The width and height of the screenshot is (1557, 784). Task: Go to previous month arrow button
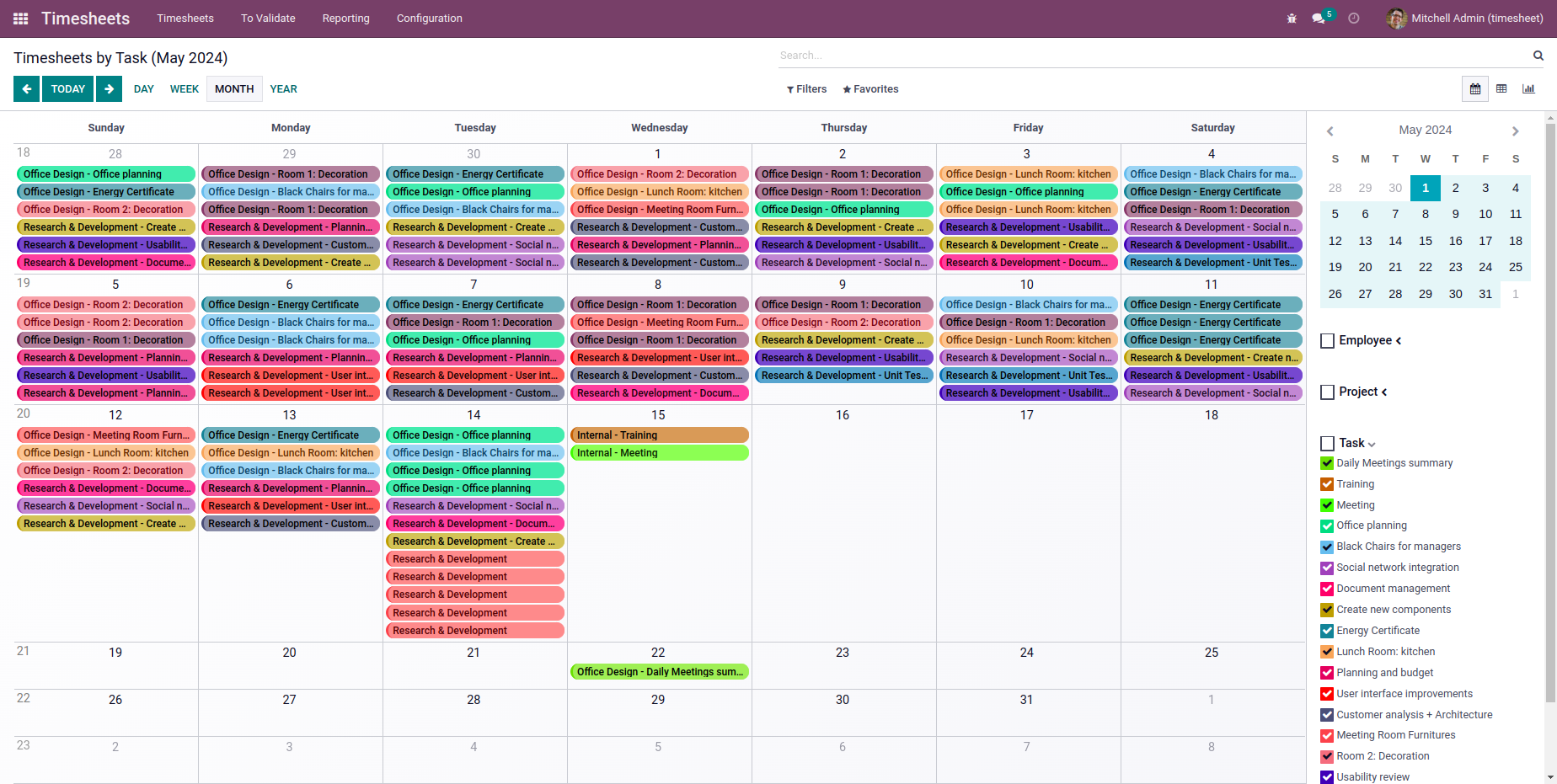(26, 89)
